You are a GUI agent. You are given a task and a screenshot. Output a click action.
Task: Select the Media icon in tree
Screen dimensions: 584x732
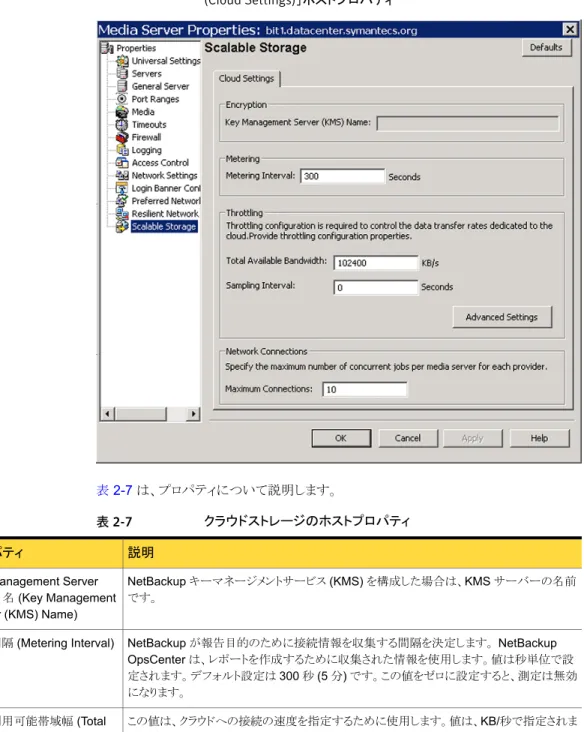tap(122, 112)
